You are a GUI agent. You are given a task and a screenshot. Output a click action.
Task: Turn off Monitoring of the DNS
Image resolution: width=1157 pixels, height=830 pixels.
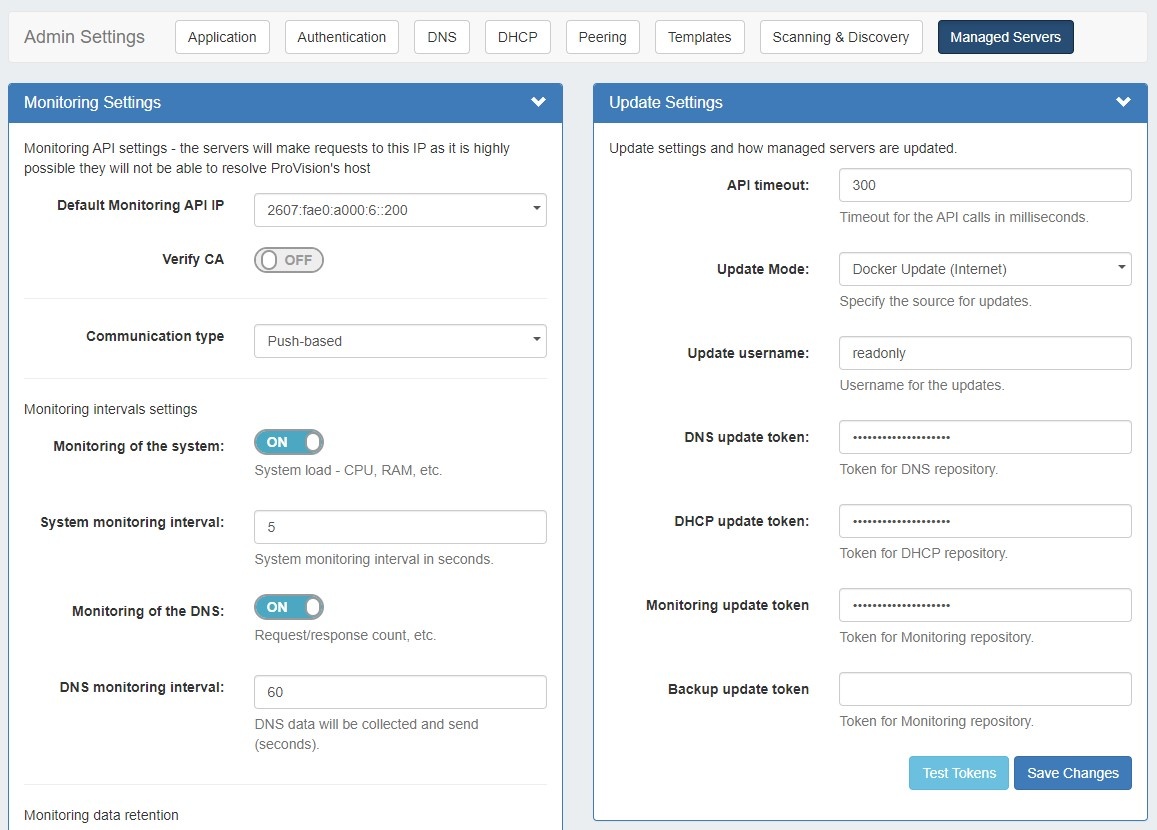coord(288,607)
